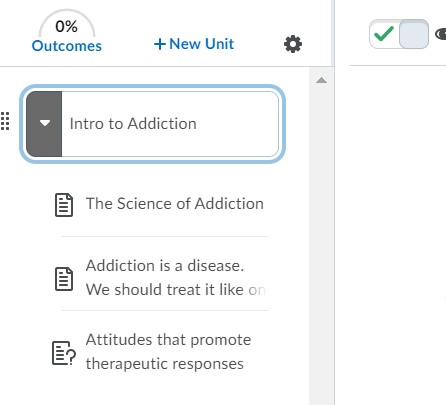Image resolution: width=446 pixels, height=405 pixels.
Task: Open the Attitudes that promote therapeutic responses quiz
Action: coord(168,351)
